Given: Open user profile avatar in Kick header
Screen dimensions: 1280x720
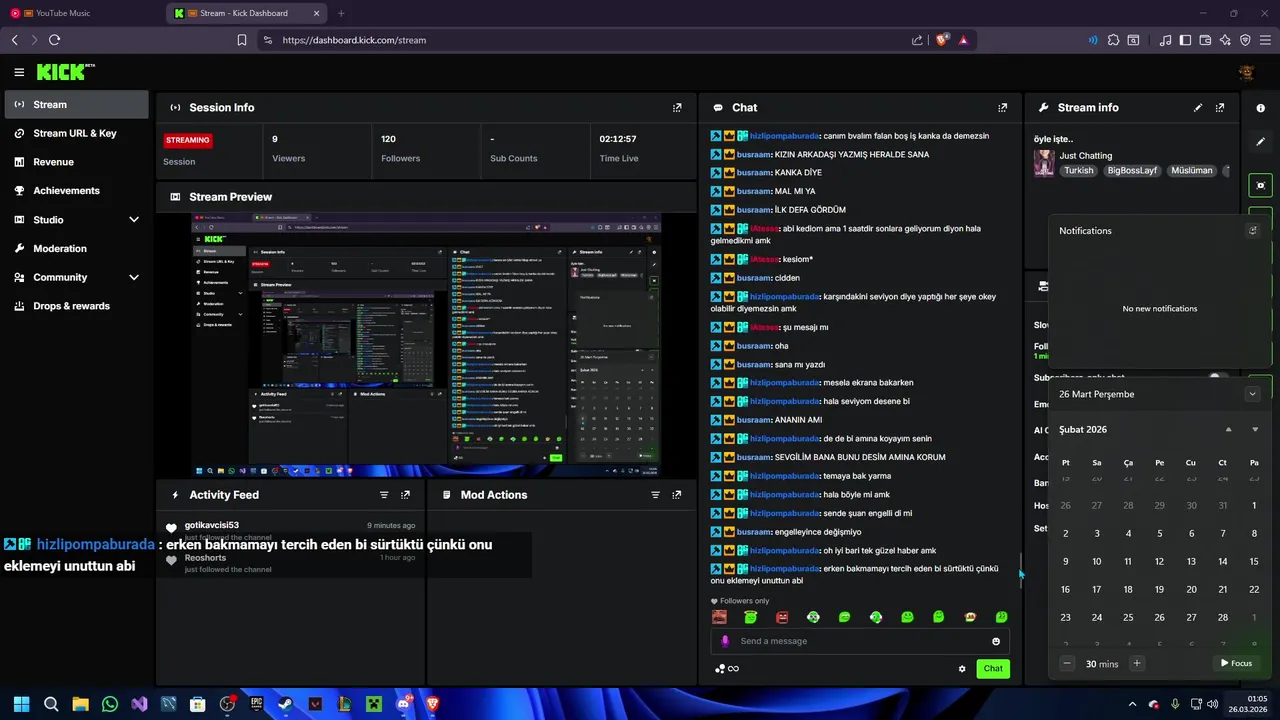Looking at the screenshot, I should coord(1246,72).
